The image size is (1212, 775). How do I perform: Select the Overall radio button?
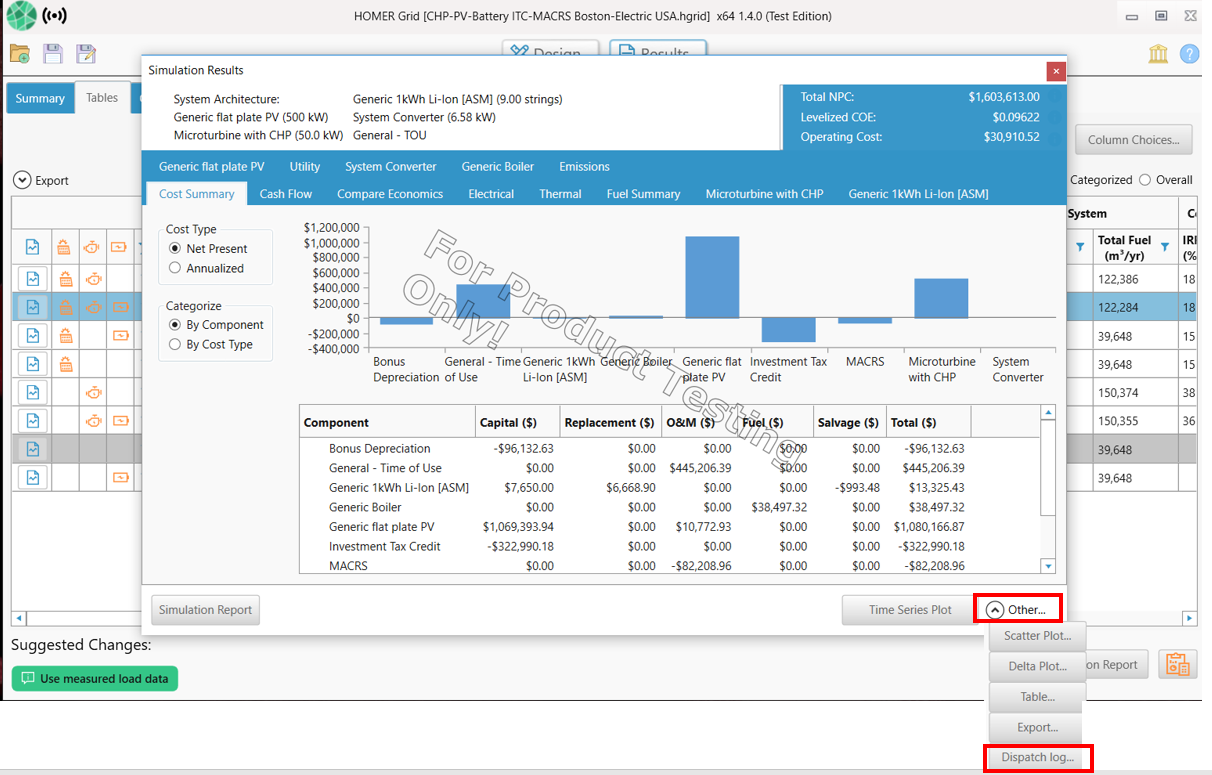[1144, 180]
